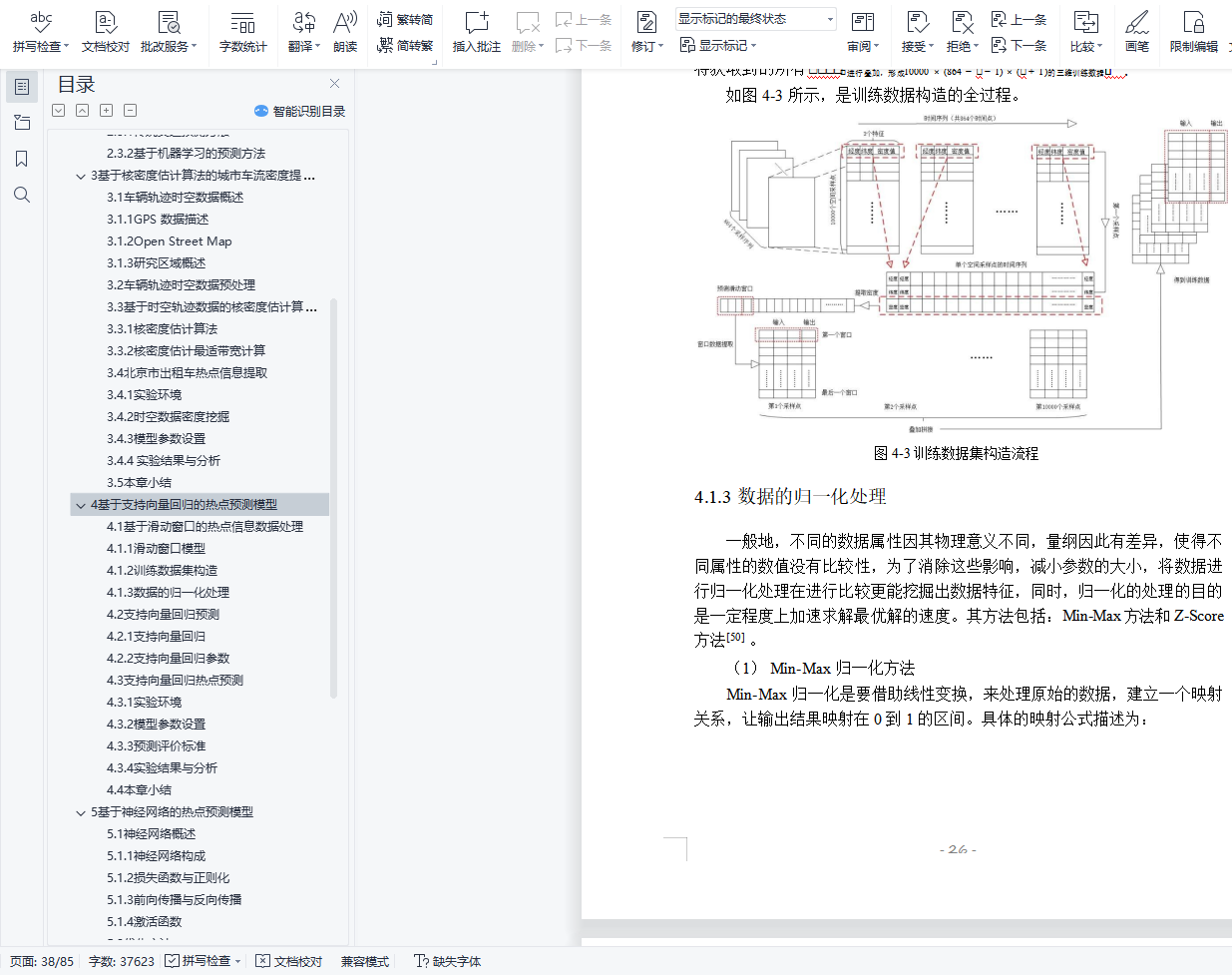Collapse chapter 4 支持向量回归 outline node
This screenshot has height=975, width=1232.
click(81, 505)
